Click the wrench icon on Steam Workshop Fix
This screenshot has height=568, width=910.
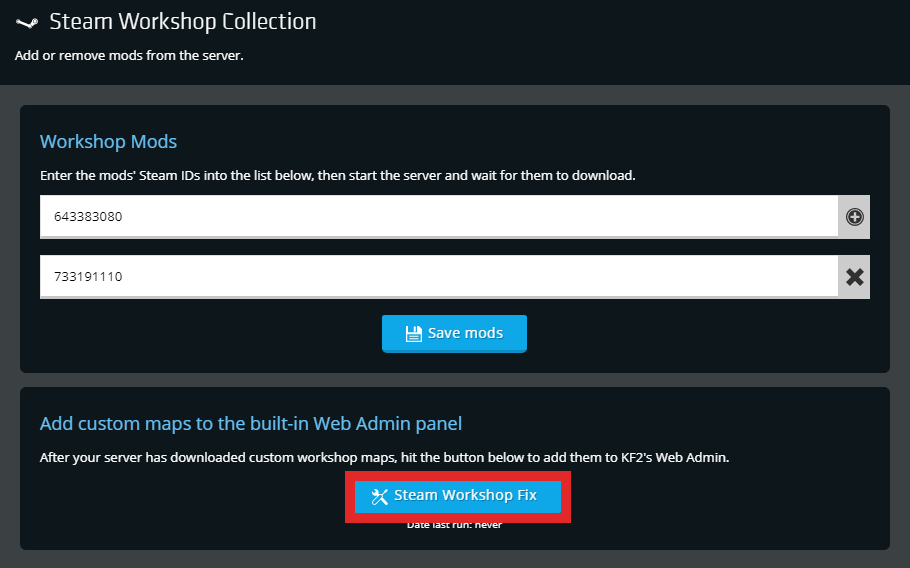click(379, 496)
